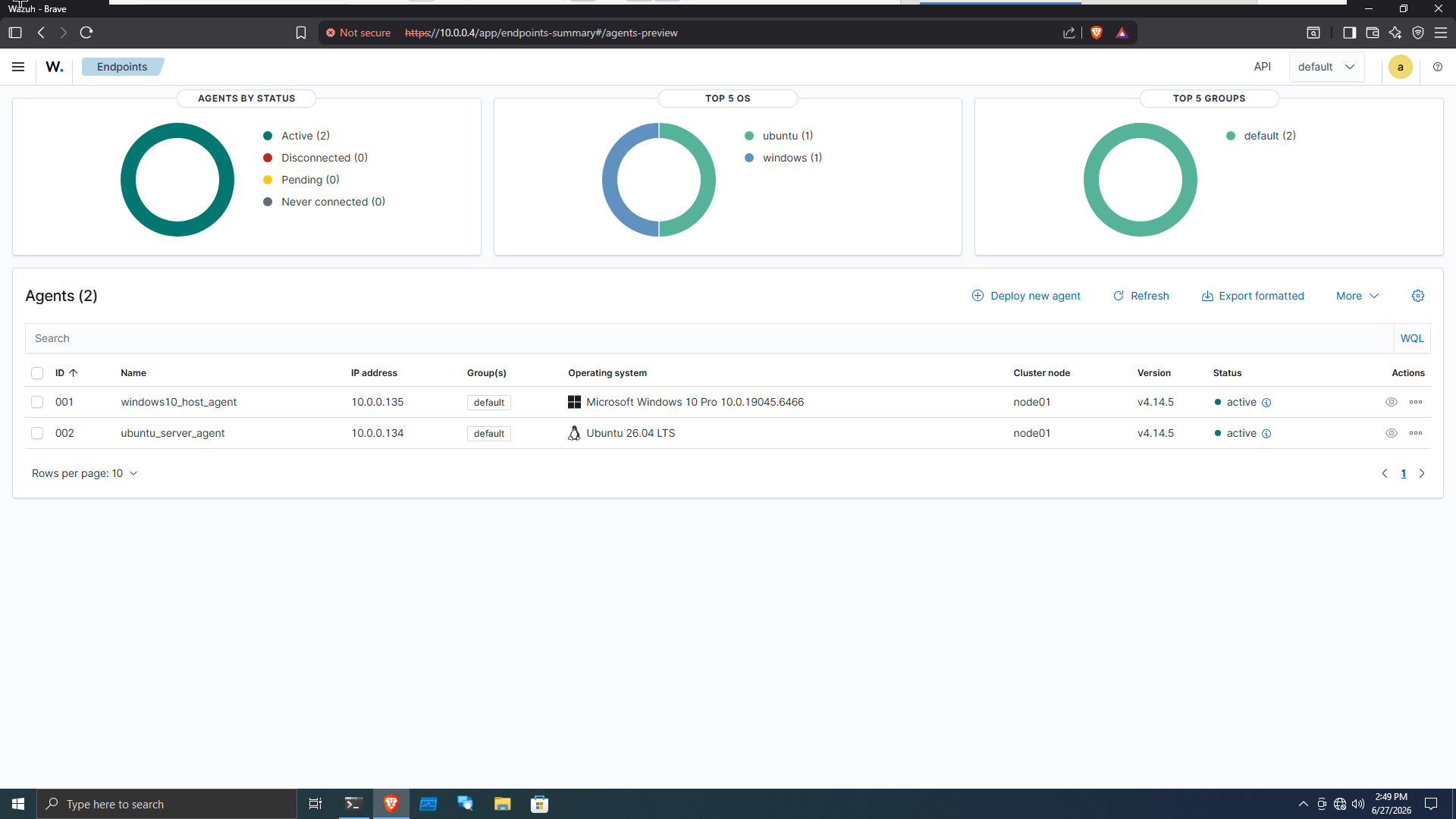Toggle the WQL query language button
Image resolution: width=1456 pixels, height=819 pixels.
pyautogui.click(x=1412, y=338)
